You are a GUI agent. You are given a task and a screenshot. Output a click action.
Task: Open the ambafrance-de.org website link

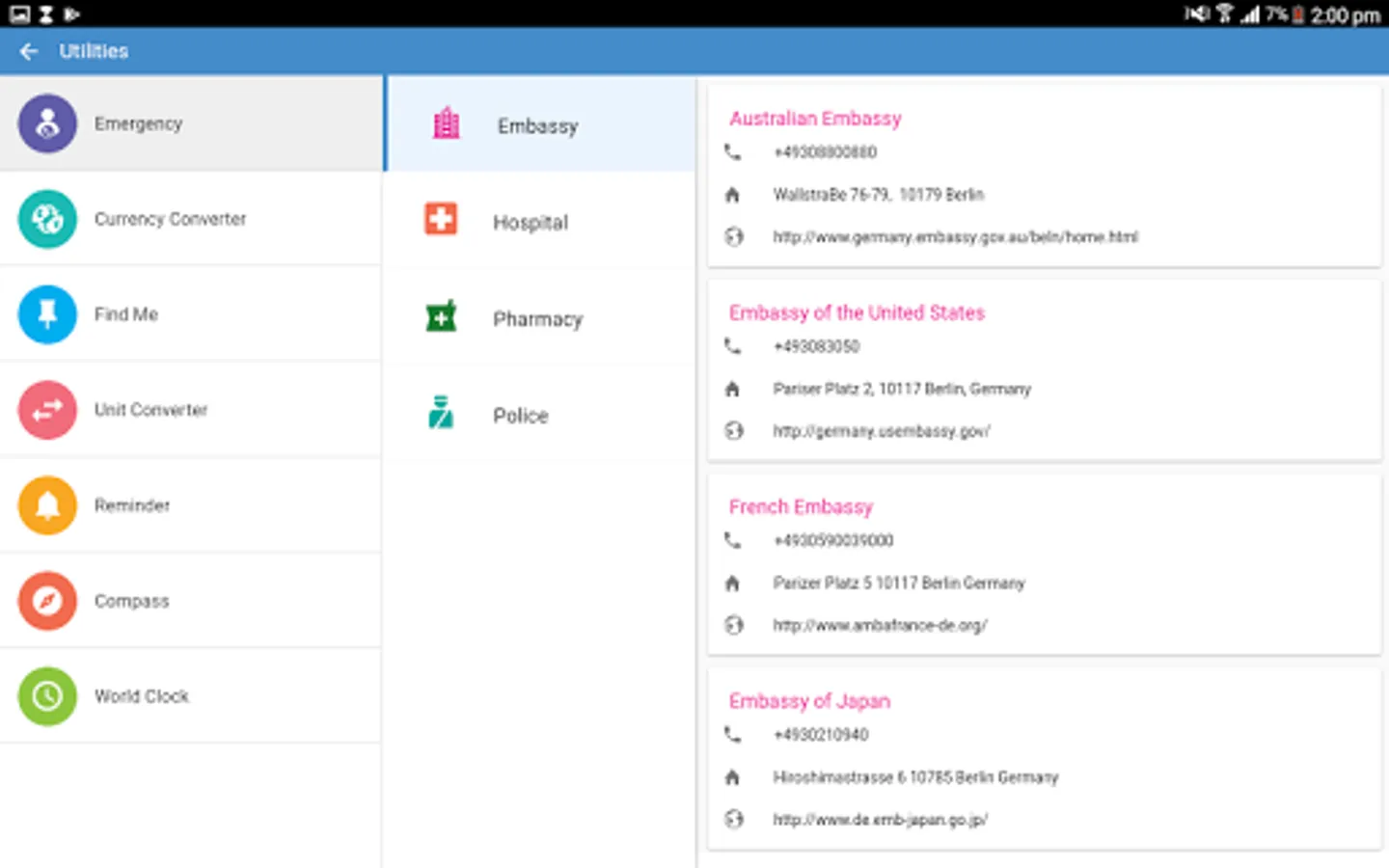coord(880,626)
